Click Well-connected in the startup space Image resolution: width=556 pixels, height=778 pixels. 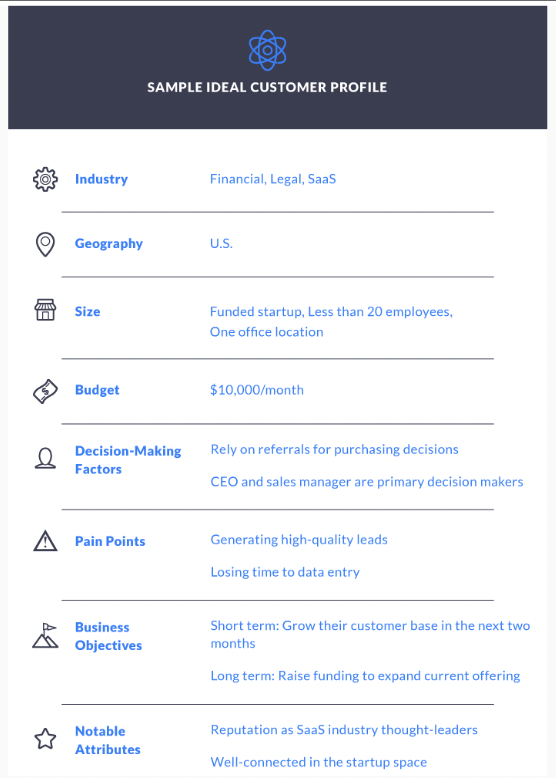click(318, 762)
